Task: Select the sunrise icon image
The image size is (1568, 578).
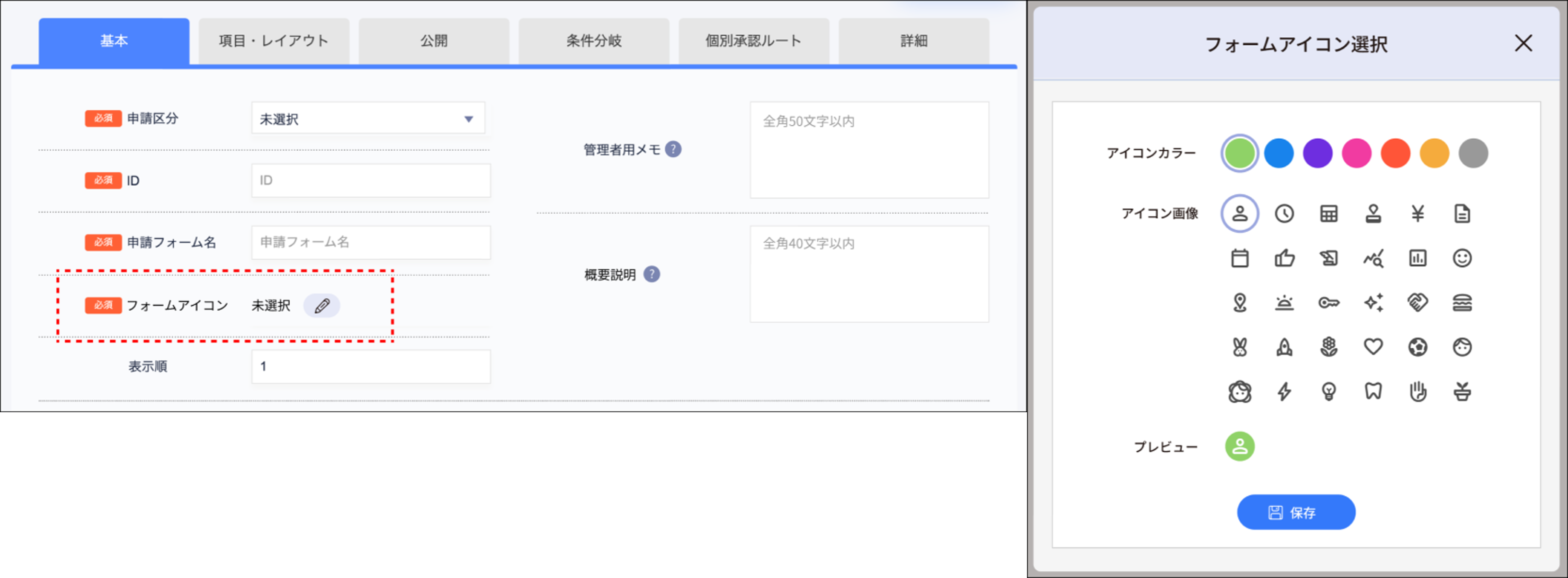Action: click(x=1284, y=303)
